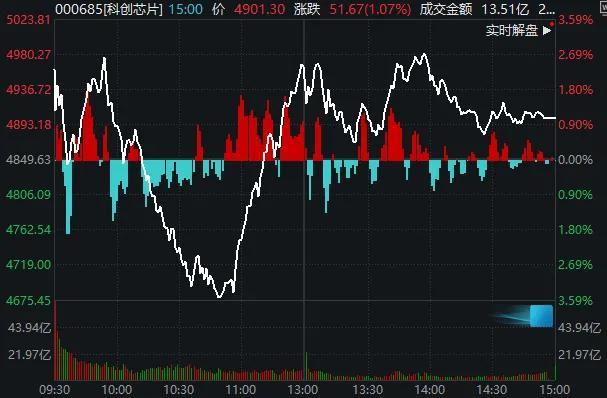Click the 13:00 time axis marker
This screenshot has width=607, height=398.
point(303,389)
